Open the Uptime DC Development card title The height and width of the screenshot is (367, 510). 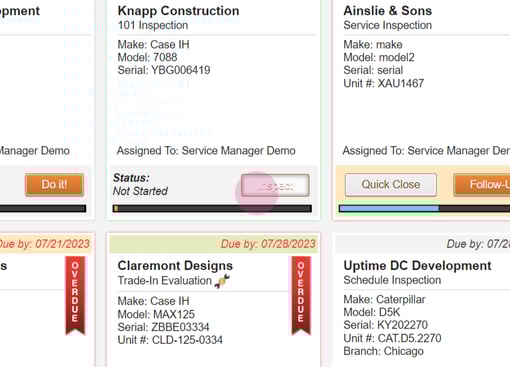pos(417,266)
